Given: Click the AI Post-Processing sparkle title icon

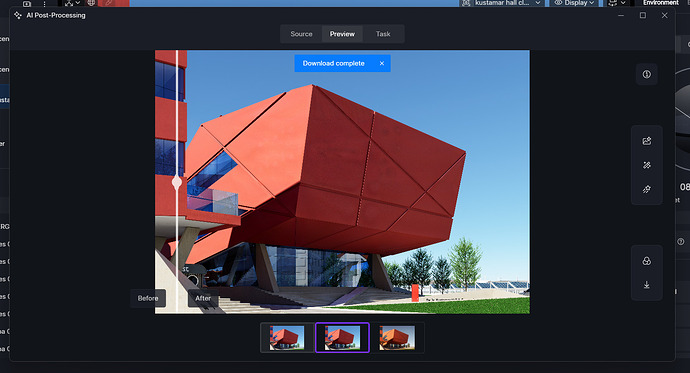Looking at the screenshot, I should [x=18, y=15].
